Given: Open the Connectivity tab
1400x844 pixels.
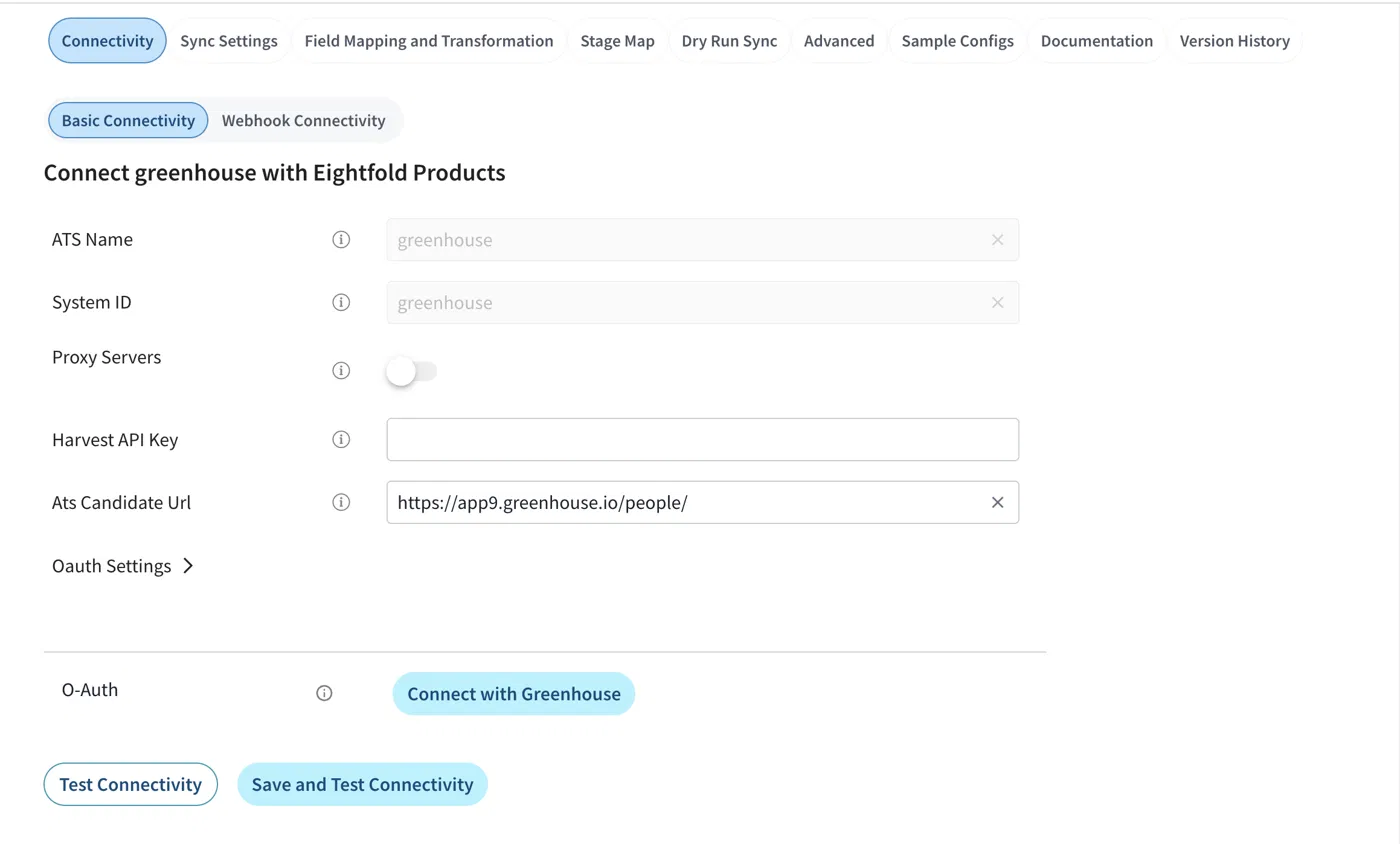Looking at the screenshot, I should (x=107, y=41).
